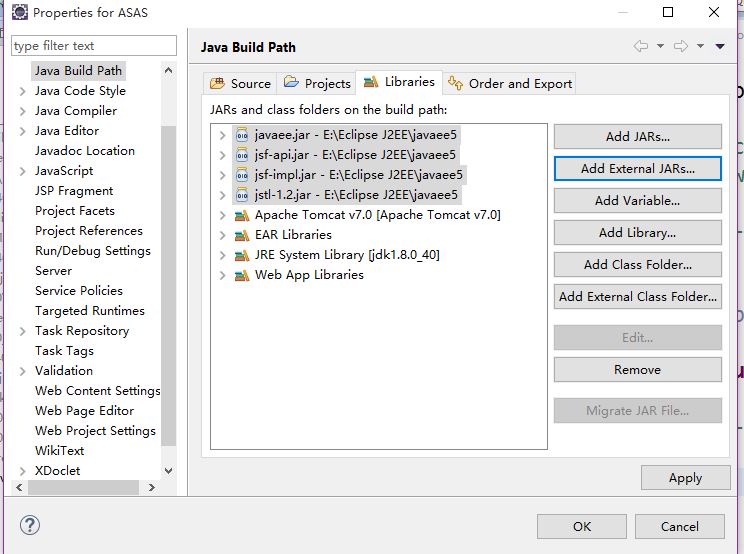Expand Apache Tomcat v7.0 library
Viewport: 744px width, 554px height.
click(222, 215)
